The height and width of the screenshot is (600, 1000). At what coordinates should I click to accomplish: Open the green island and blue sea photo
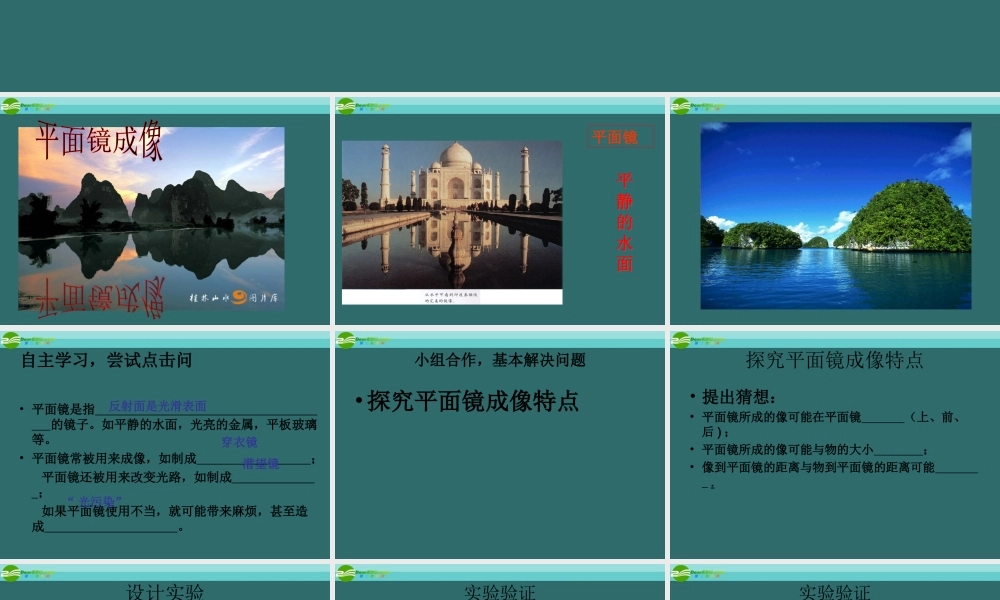(835, 215)
